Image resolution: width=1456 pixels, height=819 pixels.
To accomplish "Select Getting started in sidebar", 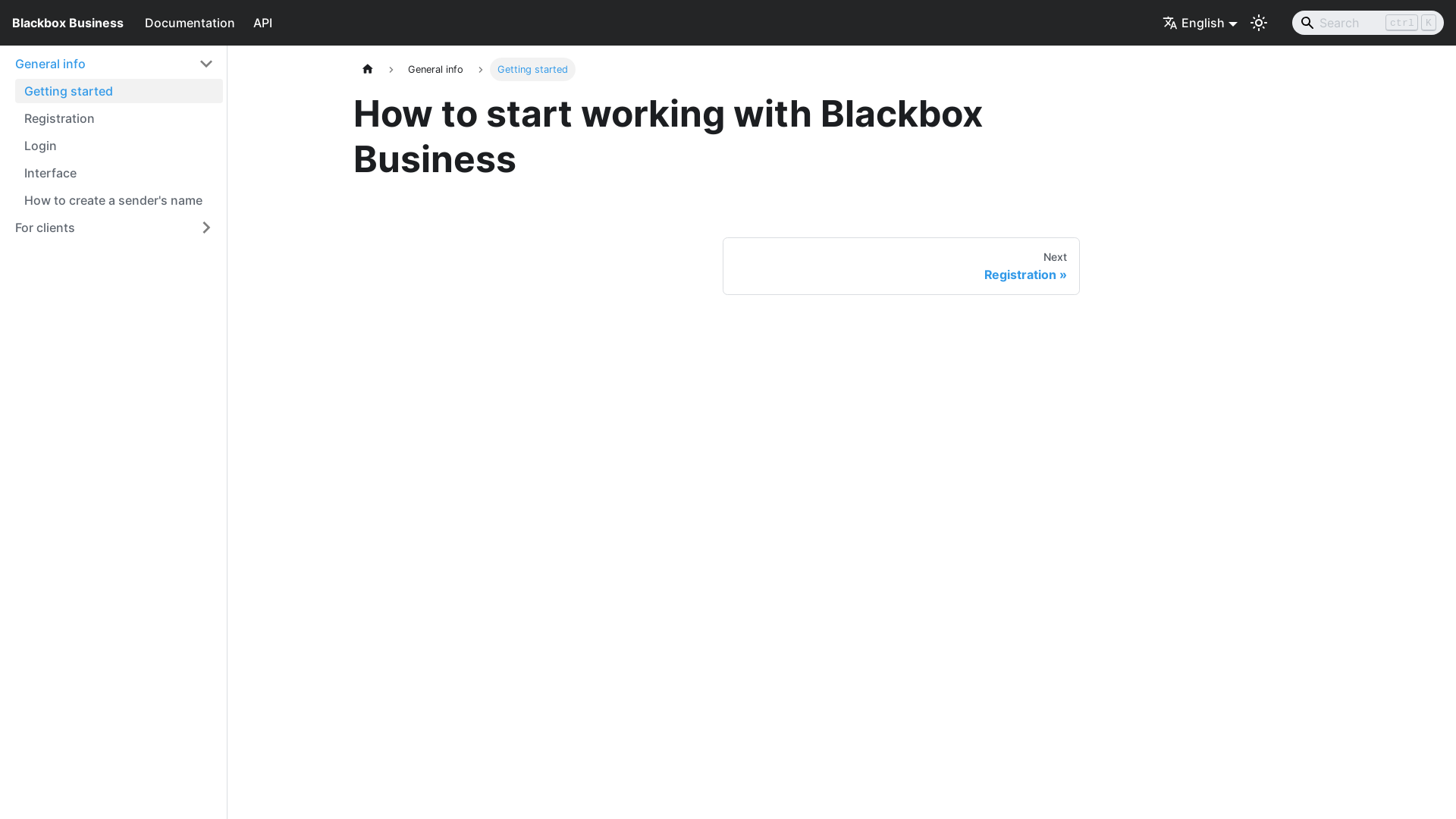I will pyautogui.click(x=119, y=91).
